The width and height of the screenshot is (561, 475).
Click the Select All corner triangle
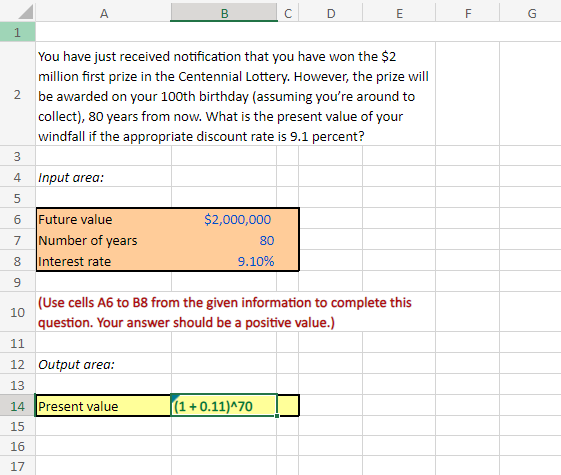tap(26, 12)
